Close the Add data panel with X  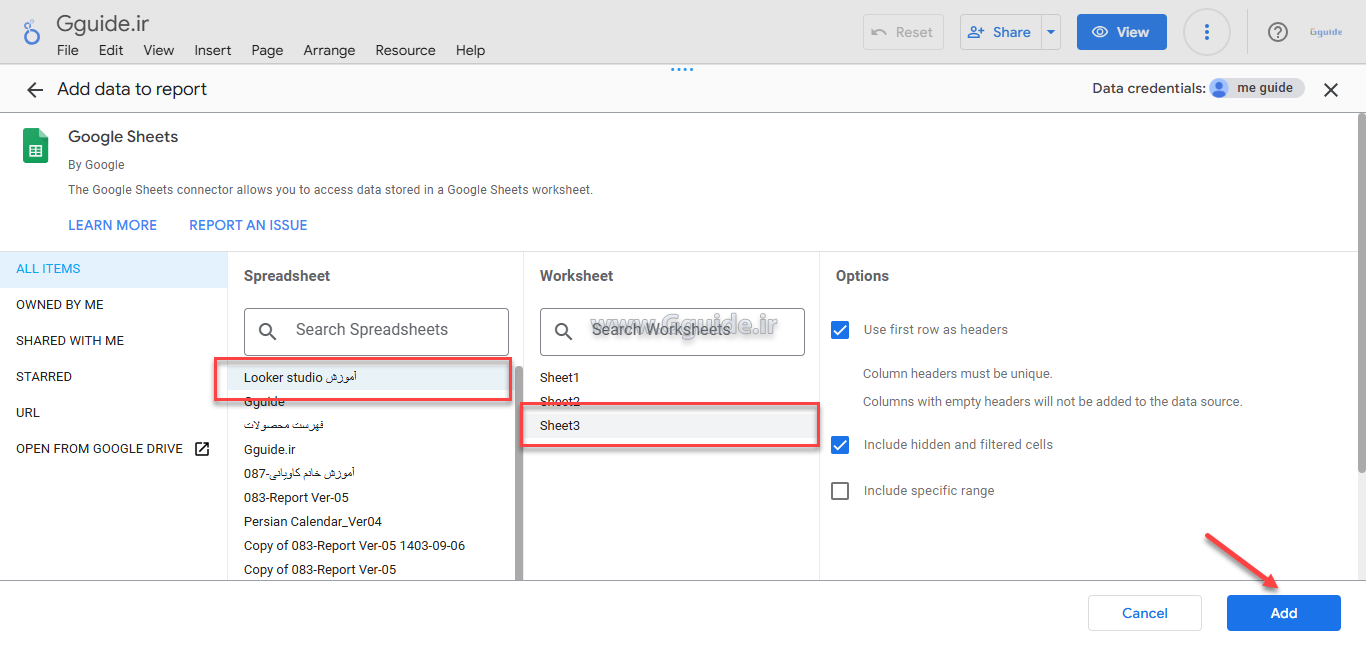1330,90
